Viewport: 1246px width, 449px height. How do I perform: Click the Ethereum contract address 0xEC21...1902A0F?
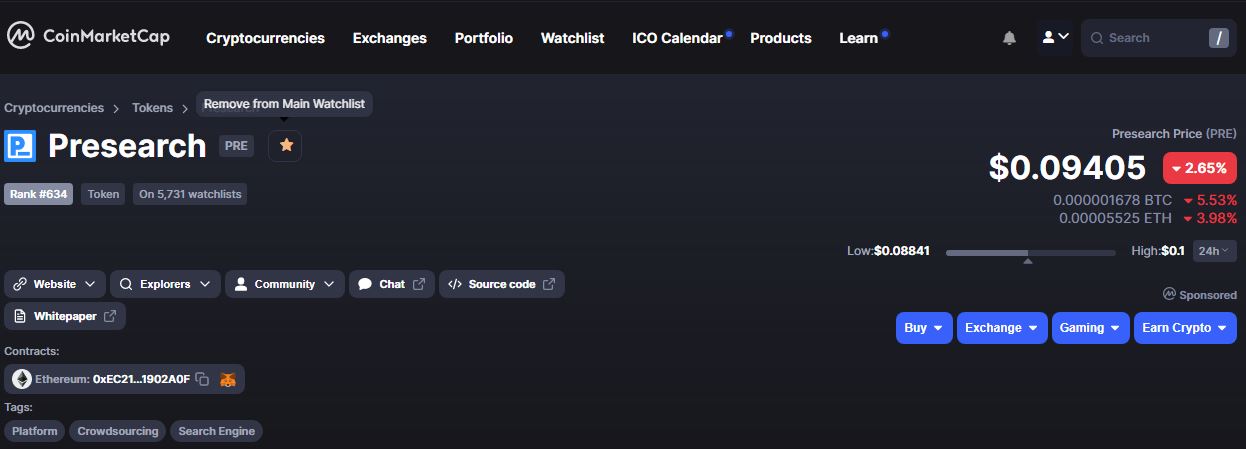(x=141, y=379)
